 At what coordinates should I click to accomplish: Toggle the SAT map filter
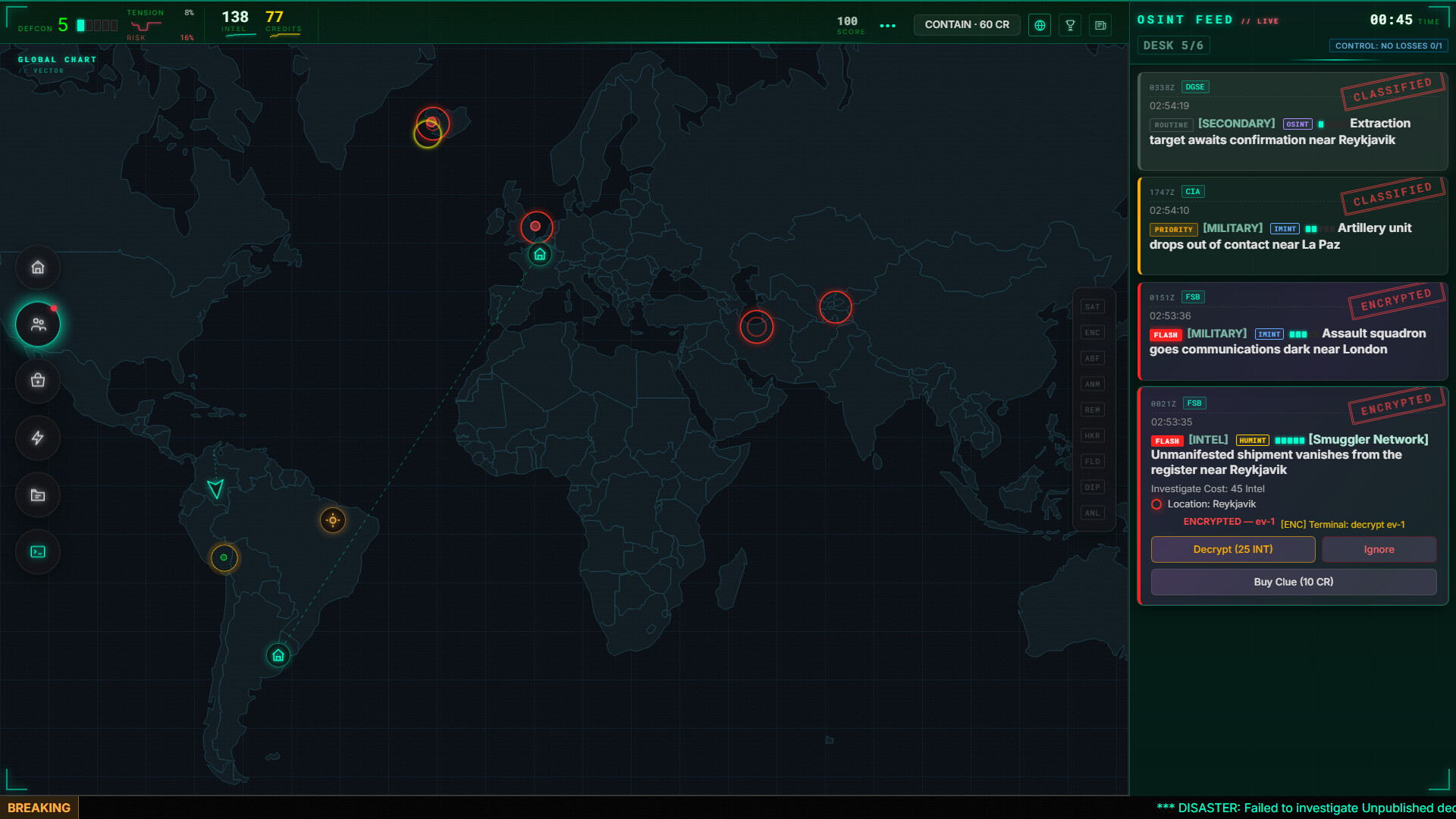tap(1092, 307)
